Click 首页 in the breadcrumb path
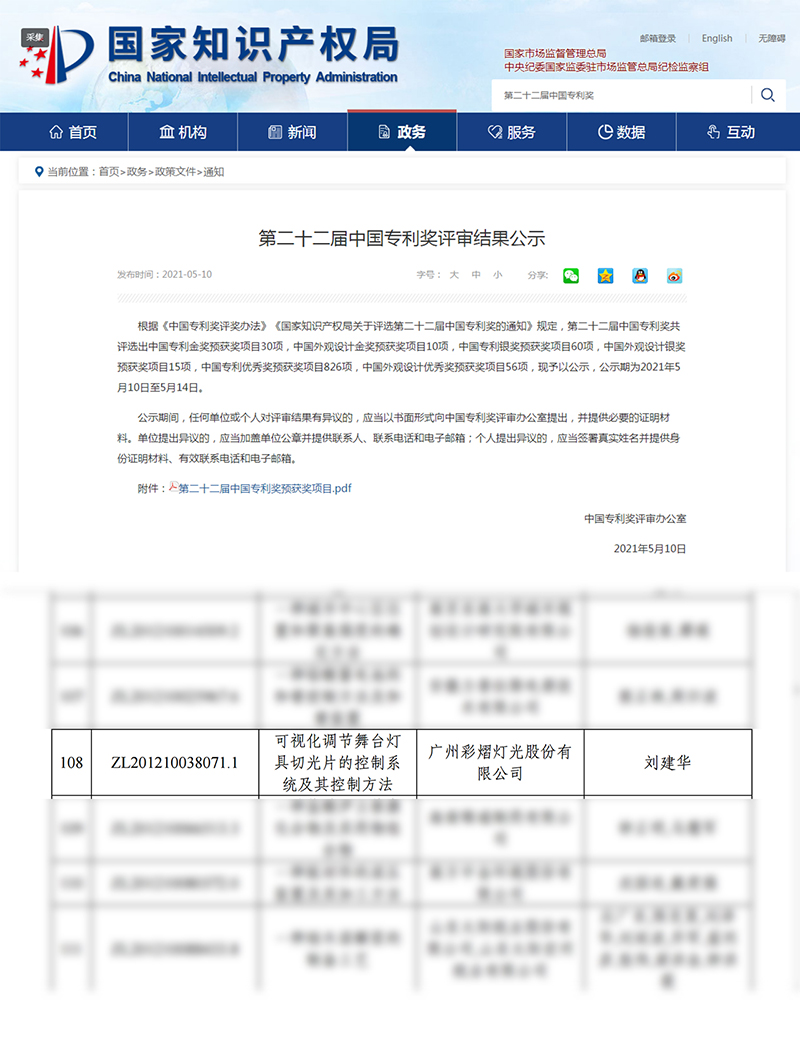Screen dimensions: 800x1044 coord(108,172)
